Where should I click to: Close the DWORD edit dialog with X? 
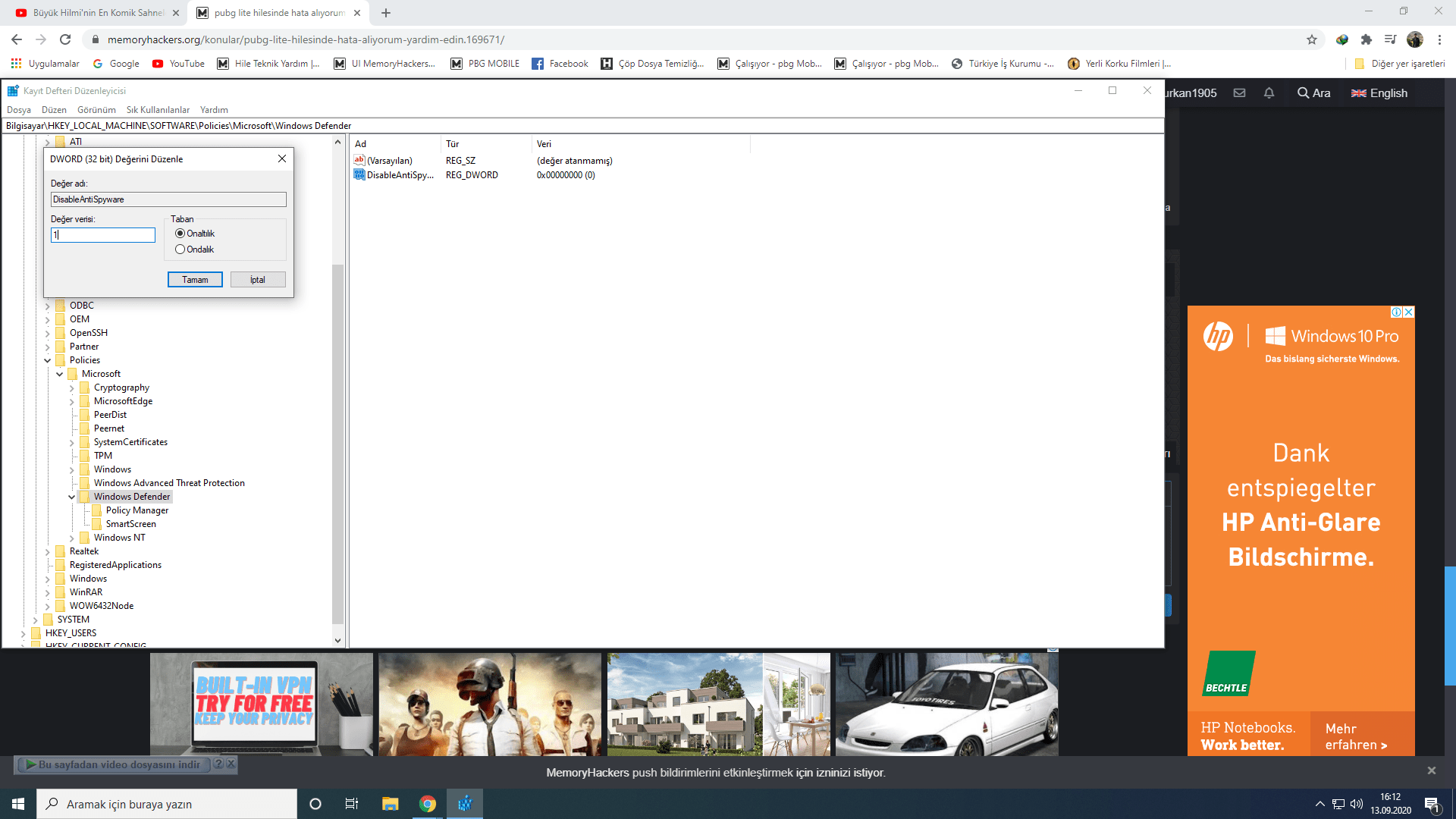pyautogui.click(x=282, y=158)
